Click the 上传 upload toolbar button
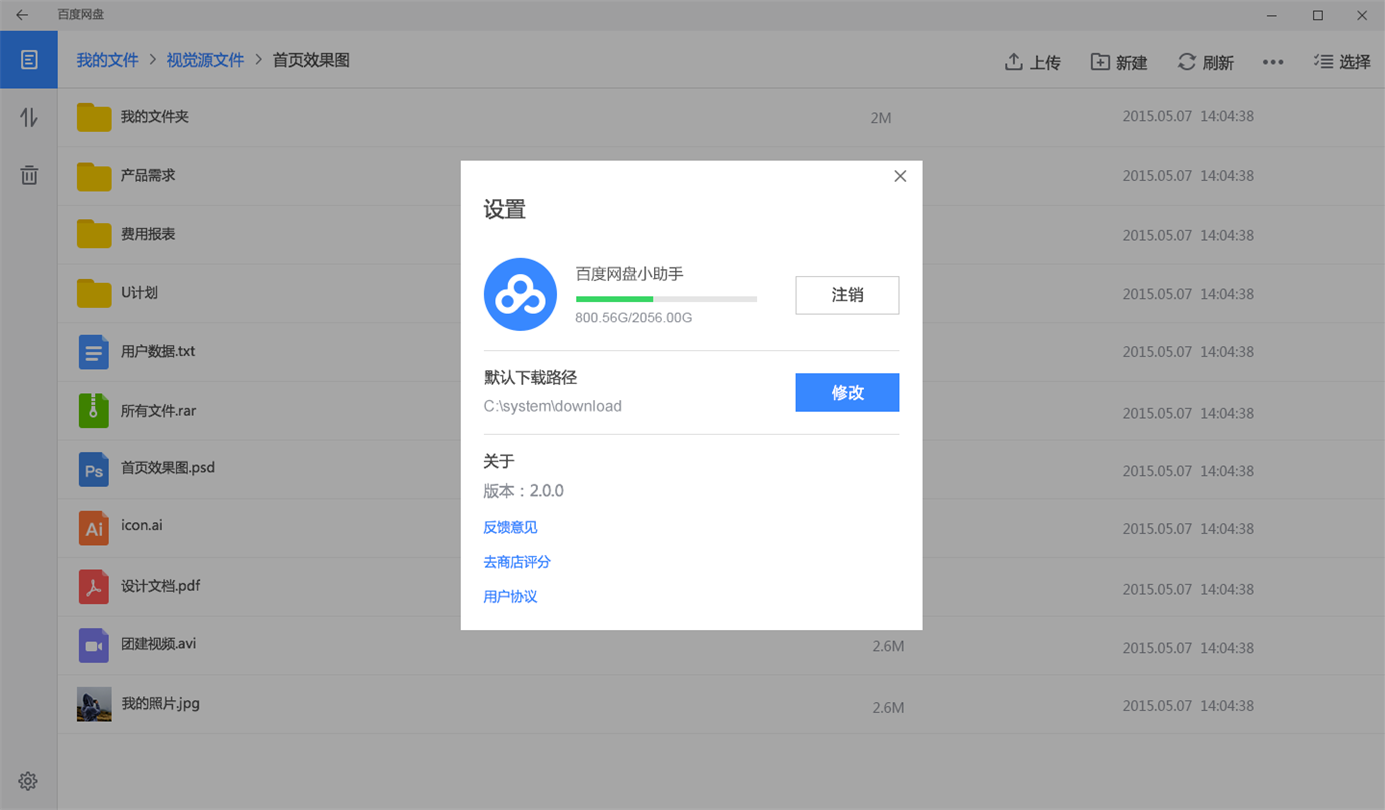Screen dimensions: 1385x810 click(1033, 62)
